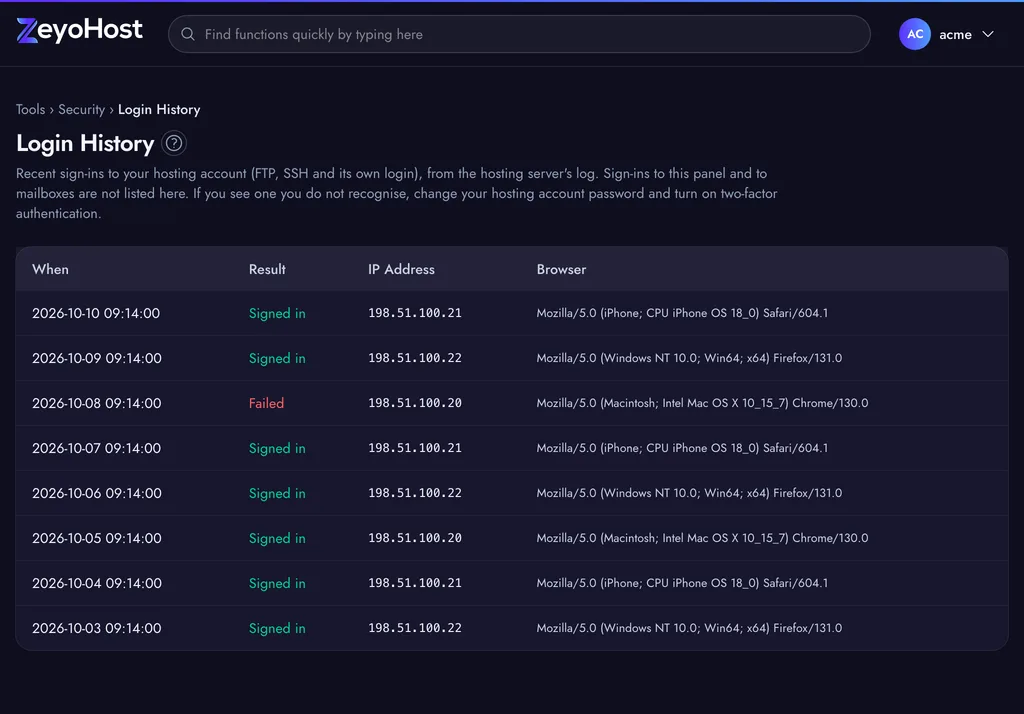
Task: Select the 2026-10-10 09:14:00 timestamp
Action: [96, 313]
